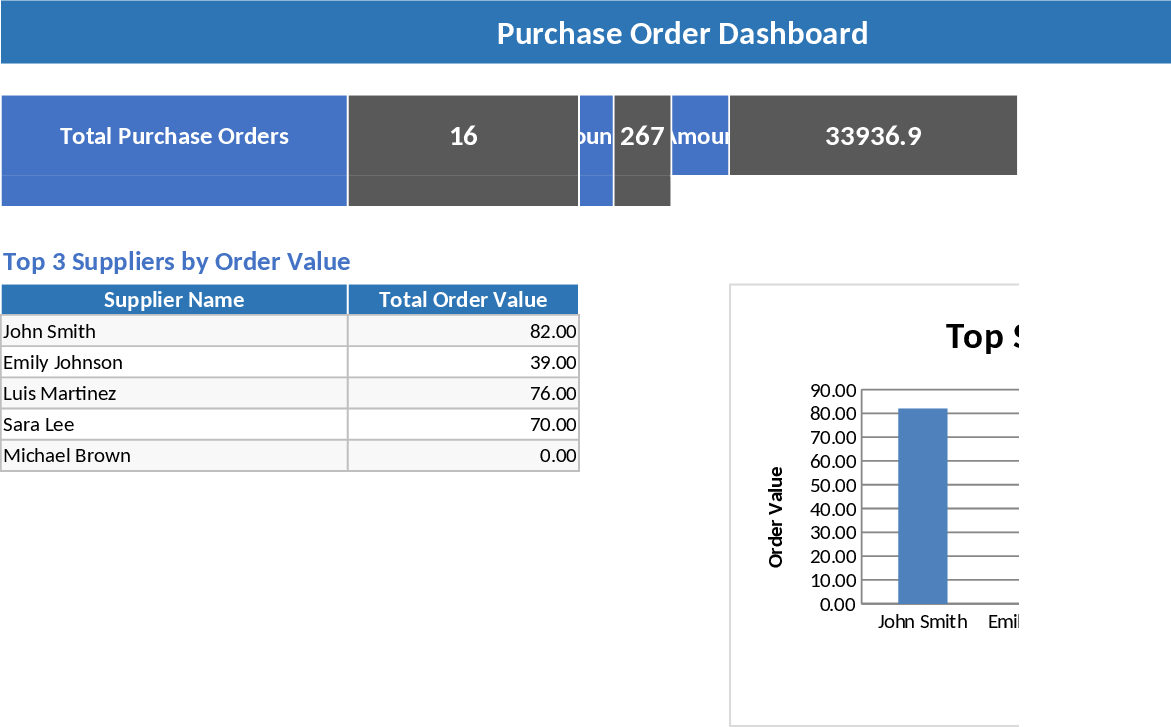Viewport: 1171px width, 727px height.
Task: Select the Emily Johnson supplier cell
Action: 174,363
